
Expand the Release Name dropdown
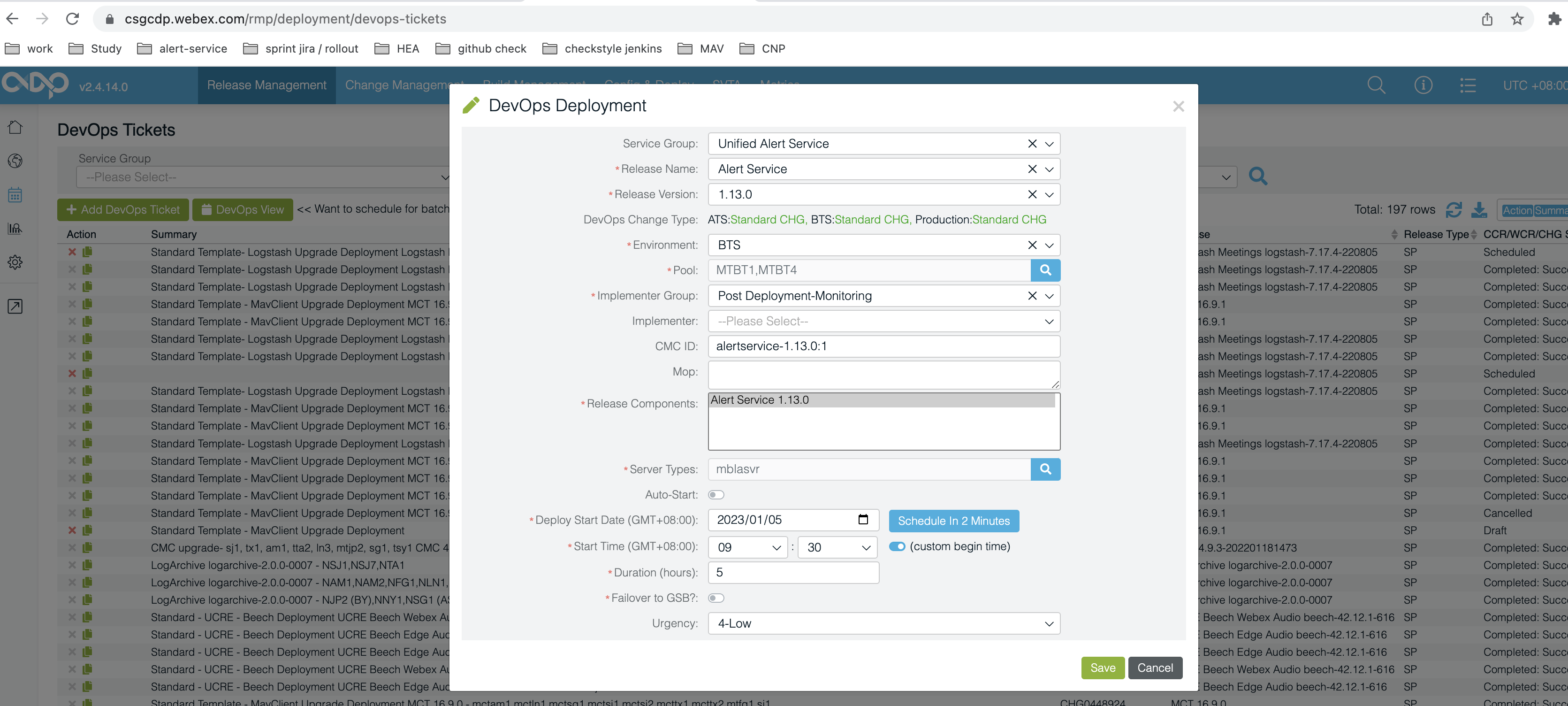pyautogui.click(x=1049, y=170)
